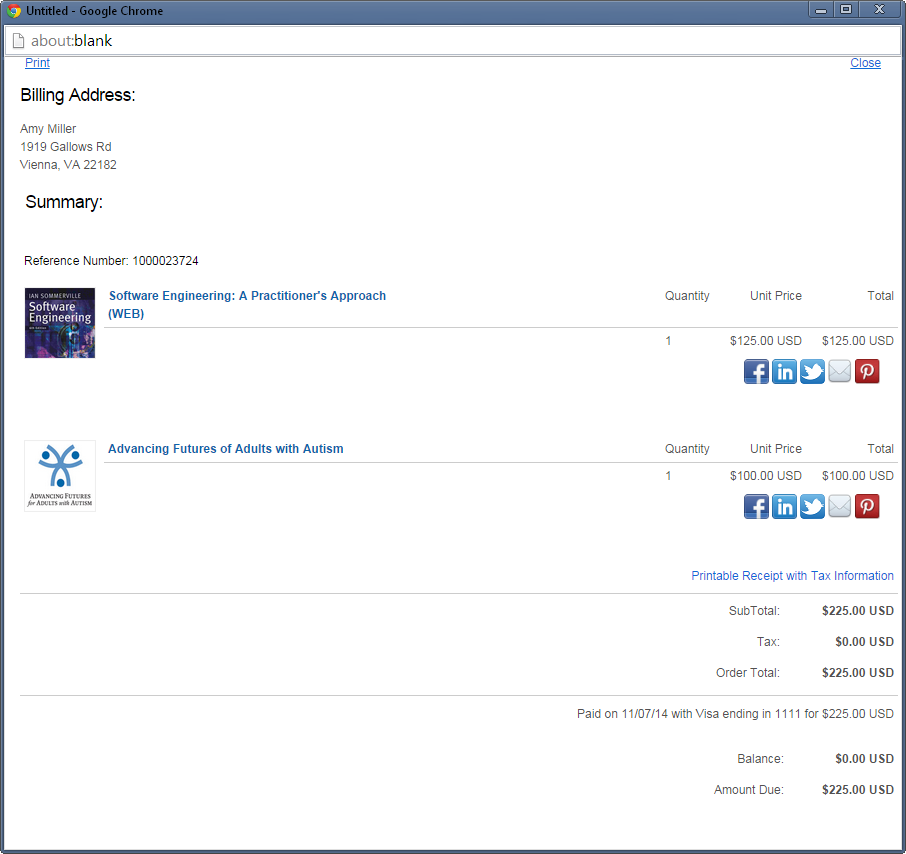This screenshot has height=854, width=906.
Task: Click SubTotal $225.00 USD amount
Action: 857,610
